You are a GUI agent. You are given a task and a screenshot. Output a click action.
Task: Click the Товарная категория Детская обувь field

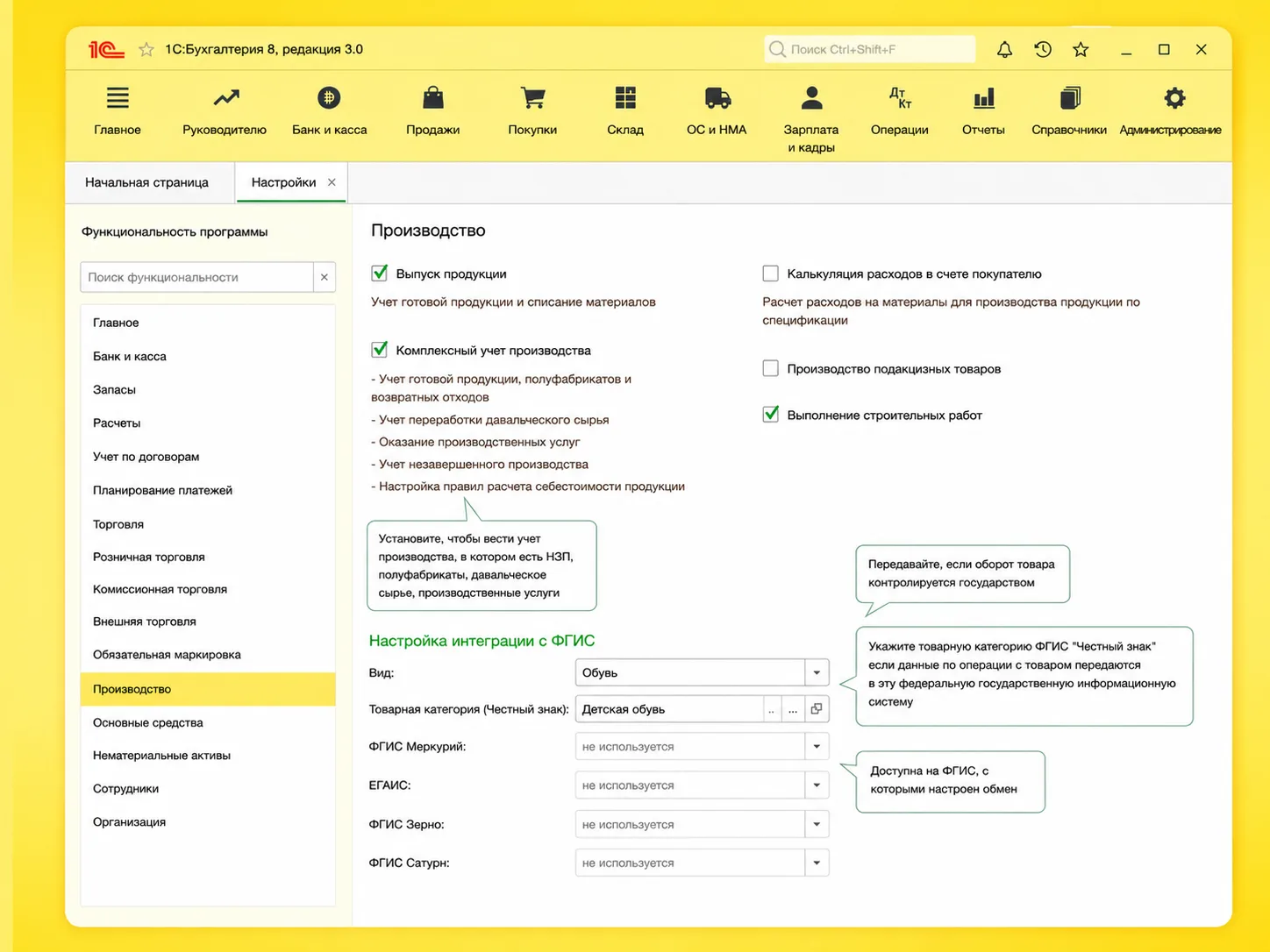tap(668, 709)
